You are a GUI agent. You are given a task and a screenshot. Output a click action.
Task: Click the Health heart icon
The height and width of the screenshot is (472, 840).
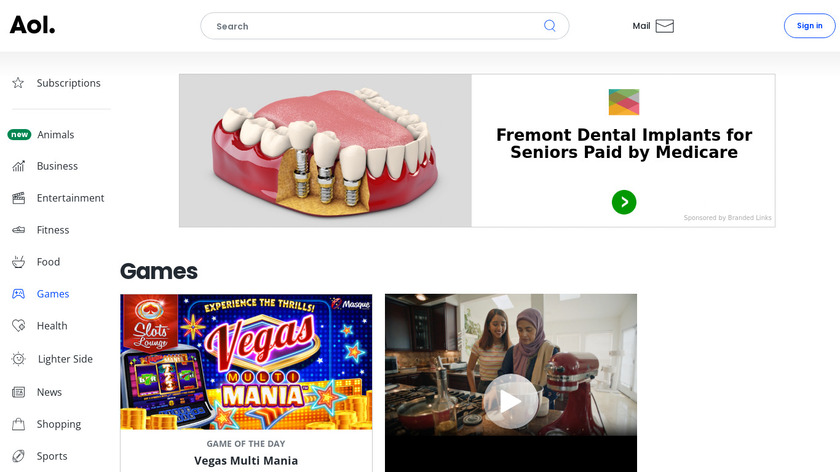[x=18, y=326]
